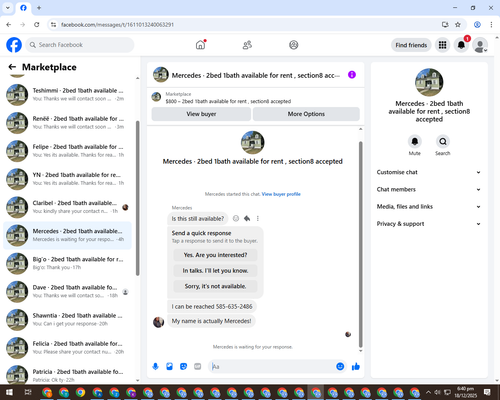Open the Chrome three-dot menu

tap(491, 25)
